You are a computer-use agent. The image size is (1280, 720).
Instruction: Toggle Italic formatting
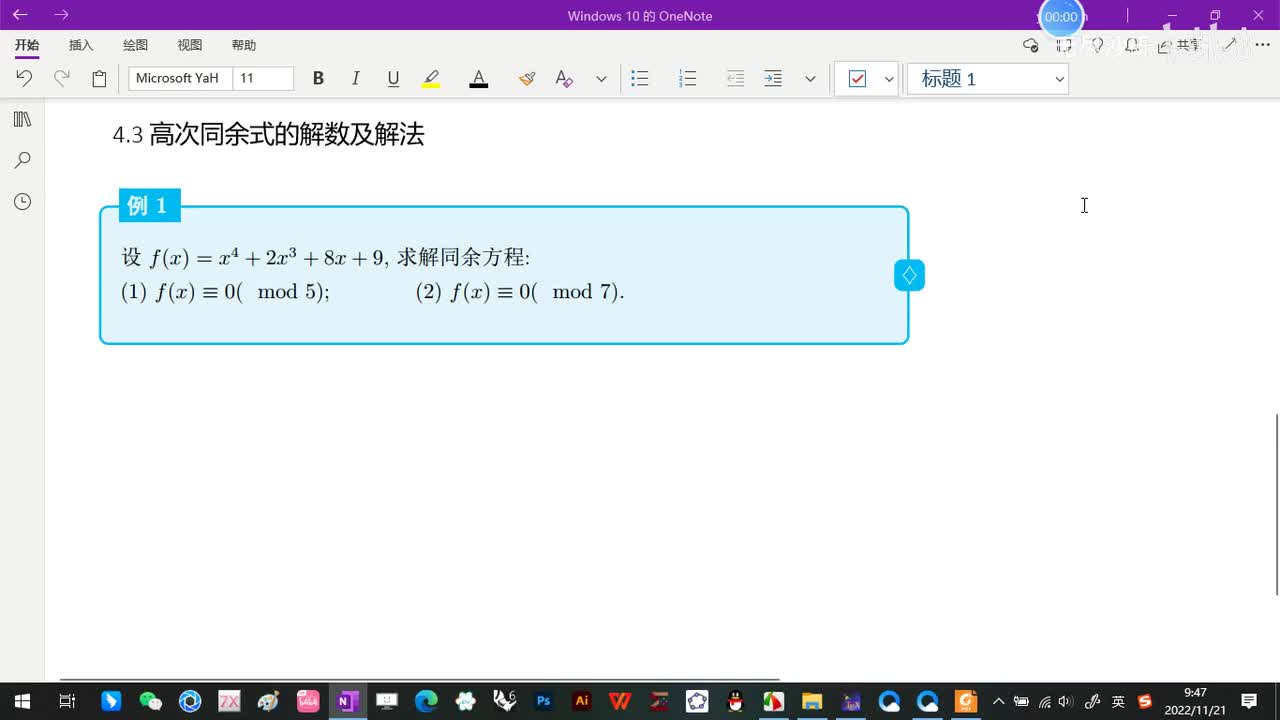pos(355,78)
